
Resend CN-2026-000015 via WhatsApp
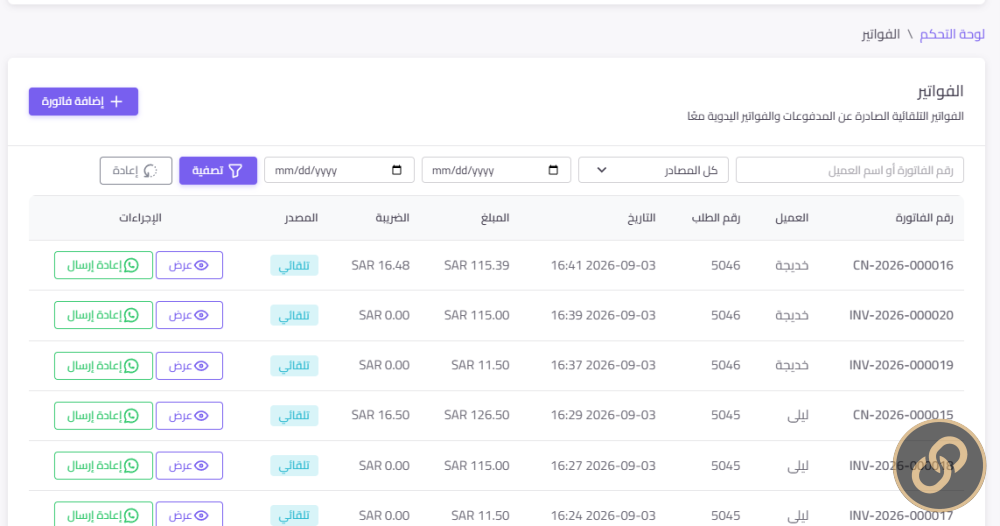tap(103, 416)
